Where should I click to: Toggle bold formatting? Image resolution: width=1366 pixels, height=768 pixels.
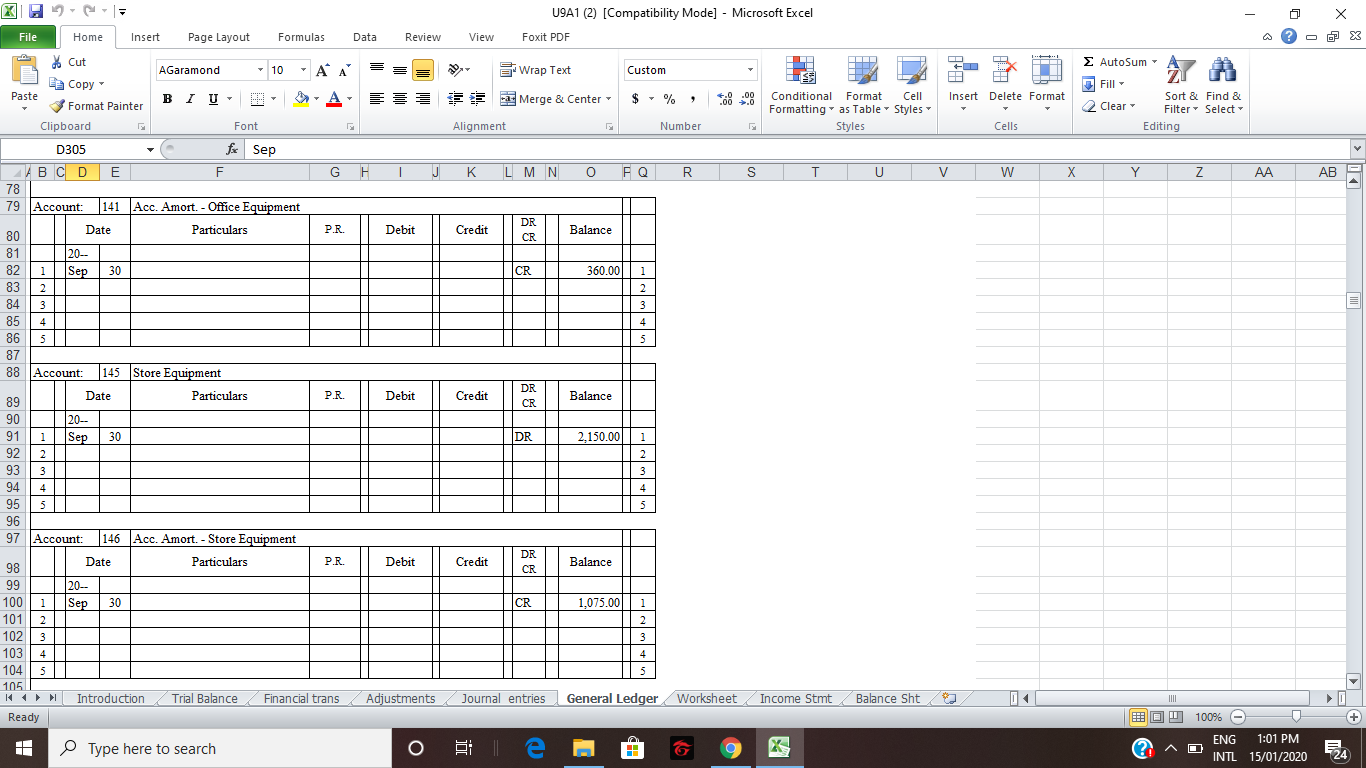[x=167, y=100]
